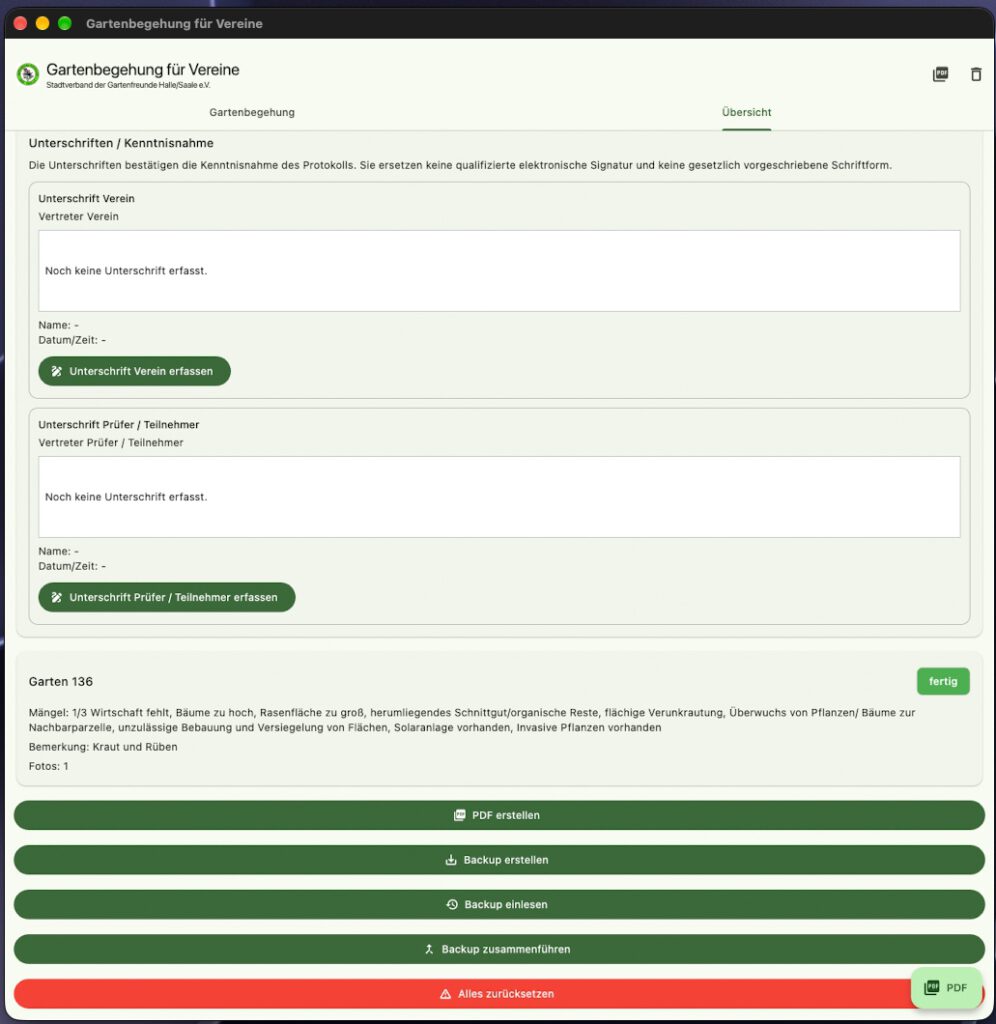The height and width of the screenshot is (1024, 996).
Task: Click Unterschrift Verein erfassen button
Action: point(135,371)
